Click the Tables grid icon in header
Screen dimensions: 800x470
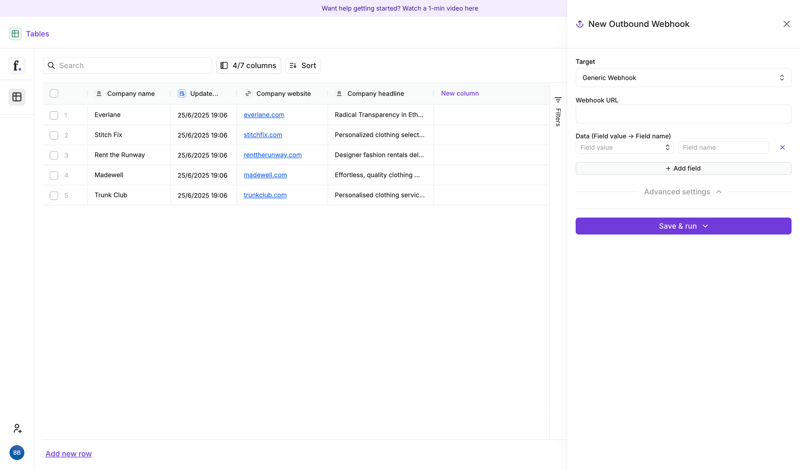click(x=15, y=34)
